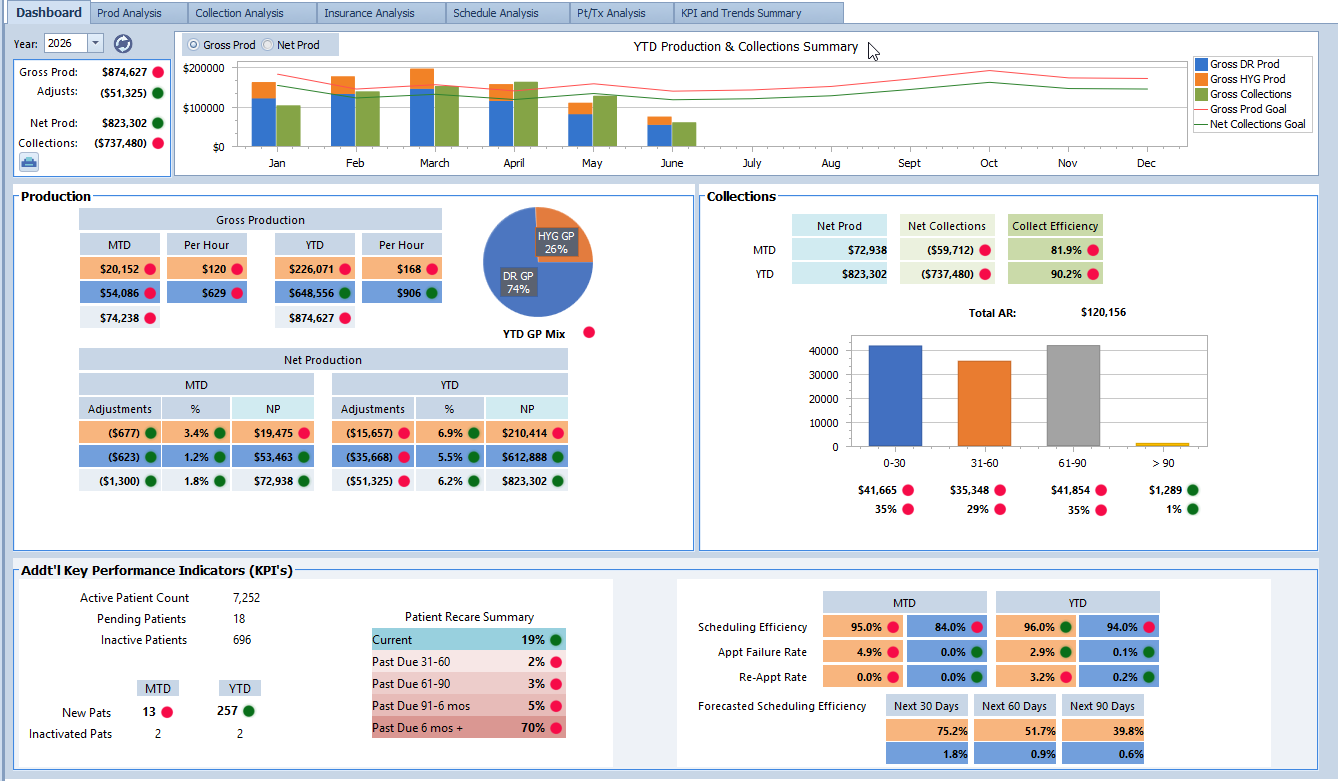Click the red dot next to New Pats MTD 13
This screenshot has width=1338, height=781.
[x=167, y=713]
